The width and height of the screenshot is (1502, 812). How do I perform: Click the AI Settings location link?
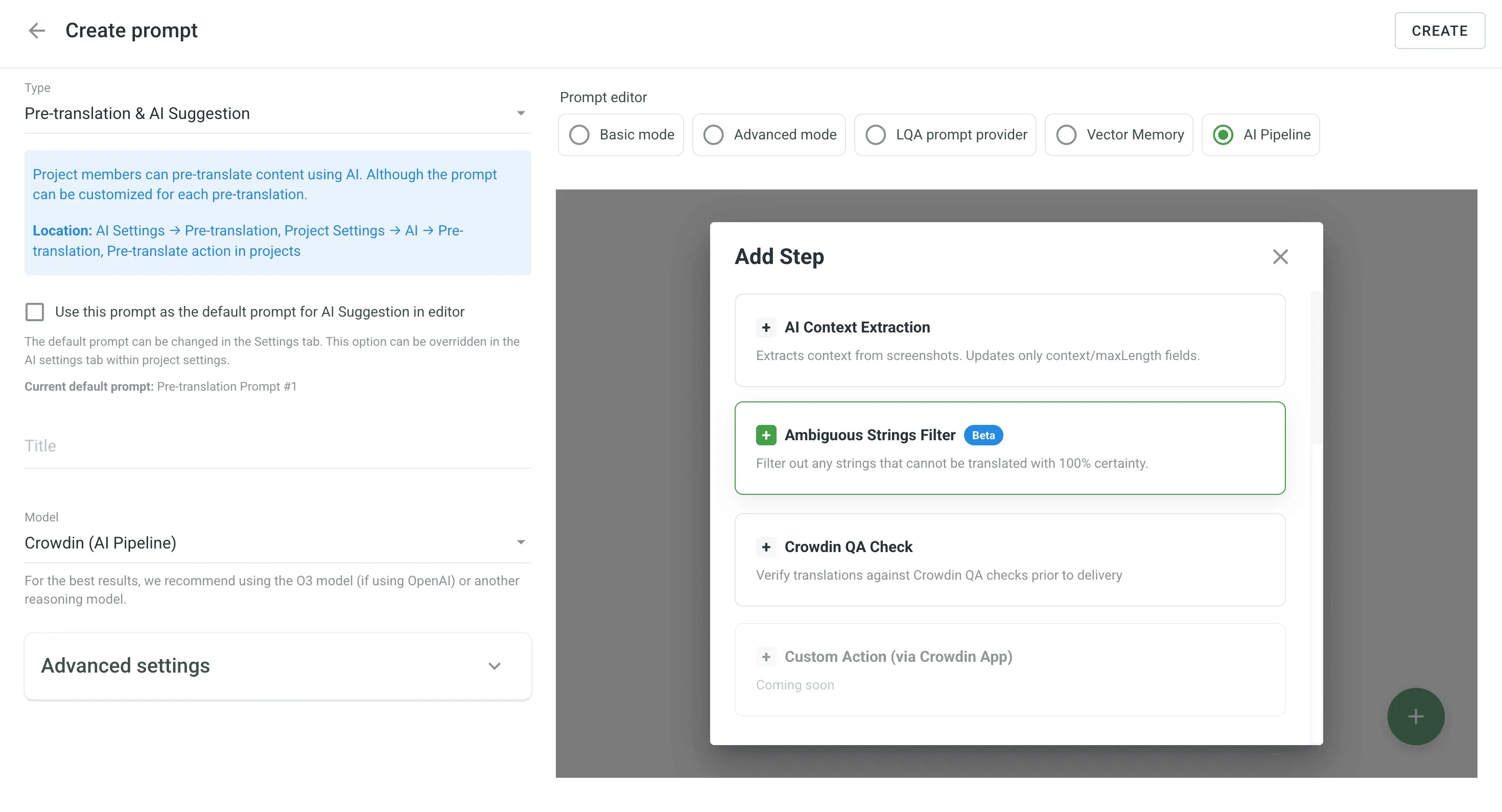pos(129,230)
